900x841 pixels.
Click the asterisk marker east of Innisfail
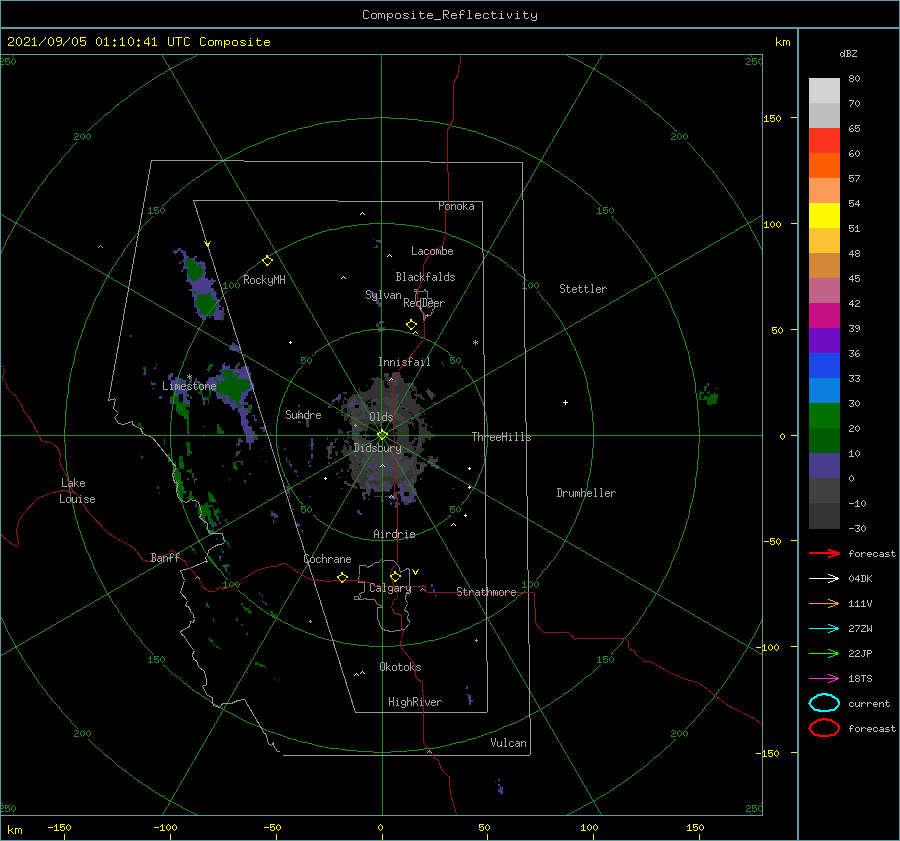click(x=475, y=343)
